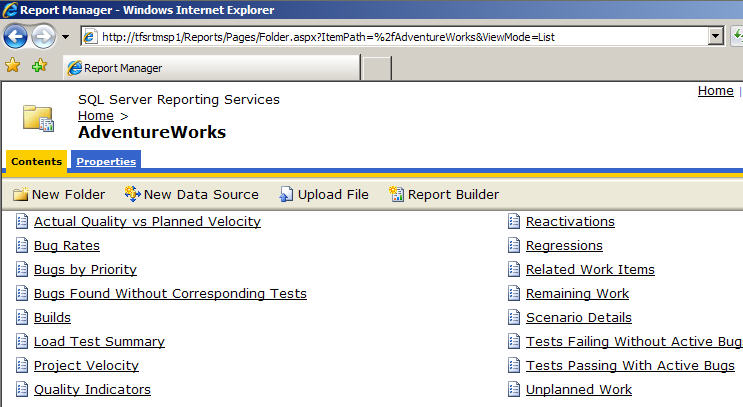Switch to the Properties tab
The height and width of the screenshot is (407, 743).
point(106,161)
